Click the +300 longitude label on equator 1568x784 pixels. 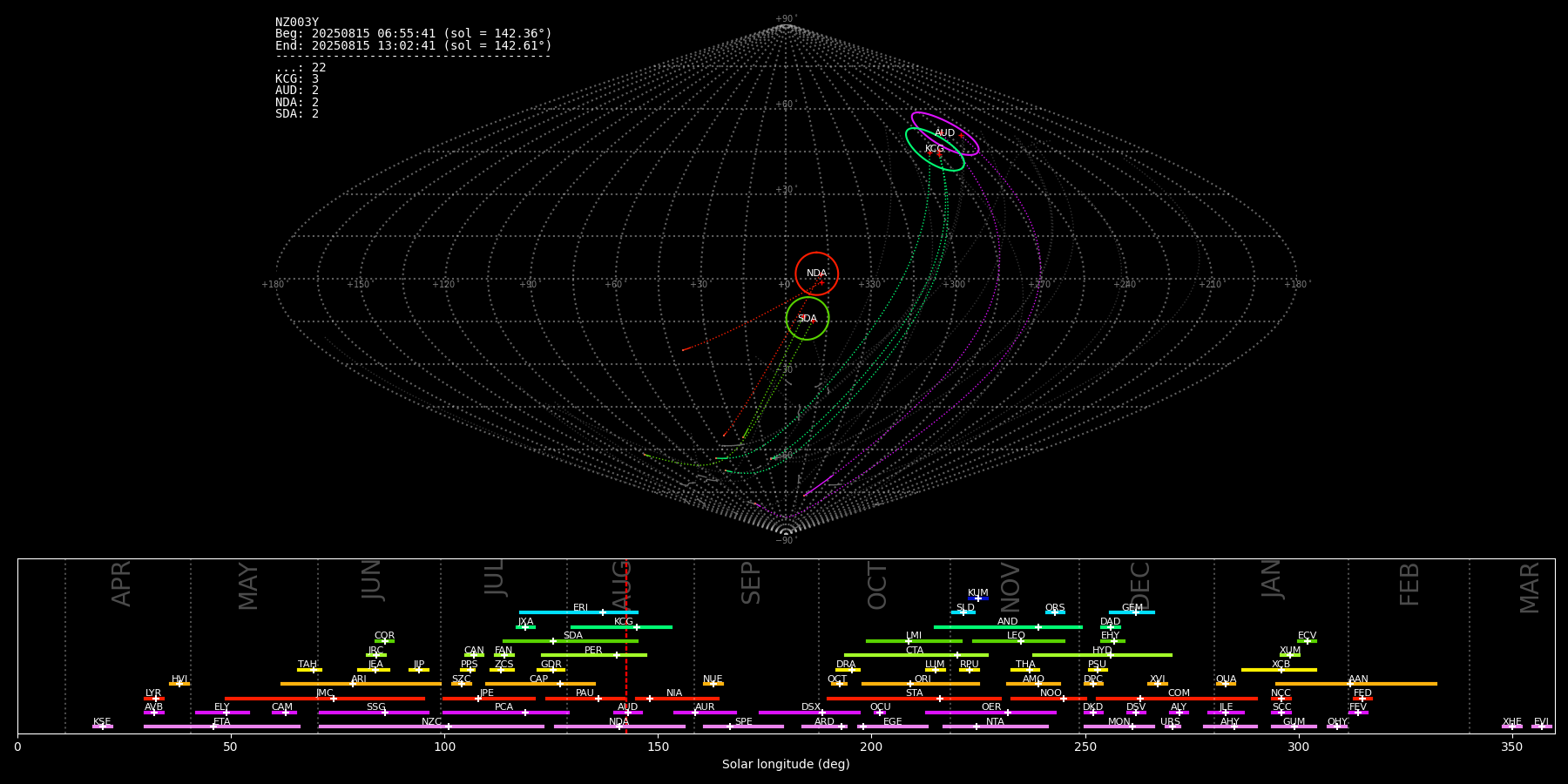[x=954, y=284]
